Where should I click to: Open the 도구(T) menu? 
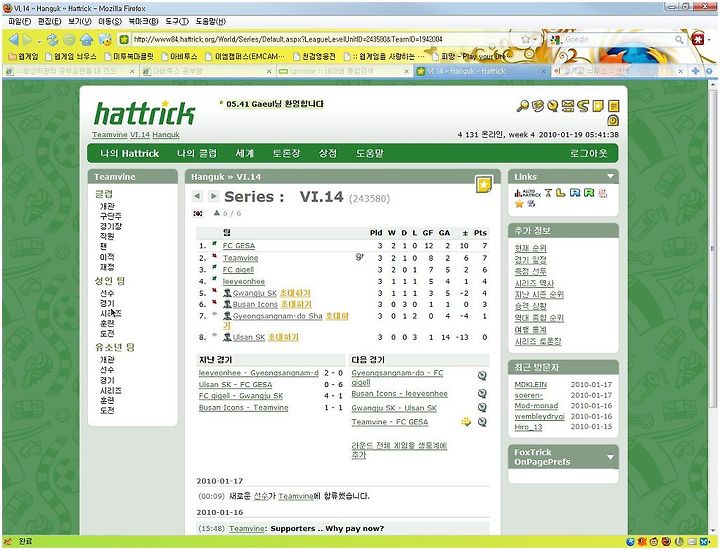pyautogui.click(x=177, y=22)
